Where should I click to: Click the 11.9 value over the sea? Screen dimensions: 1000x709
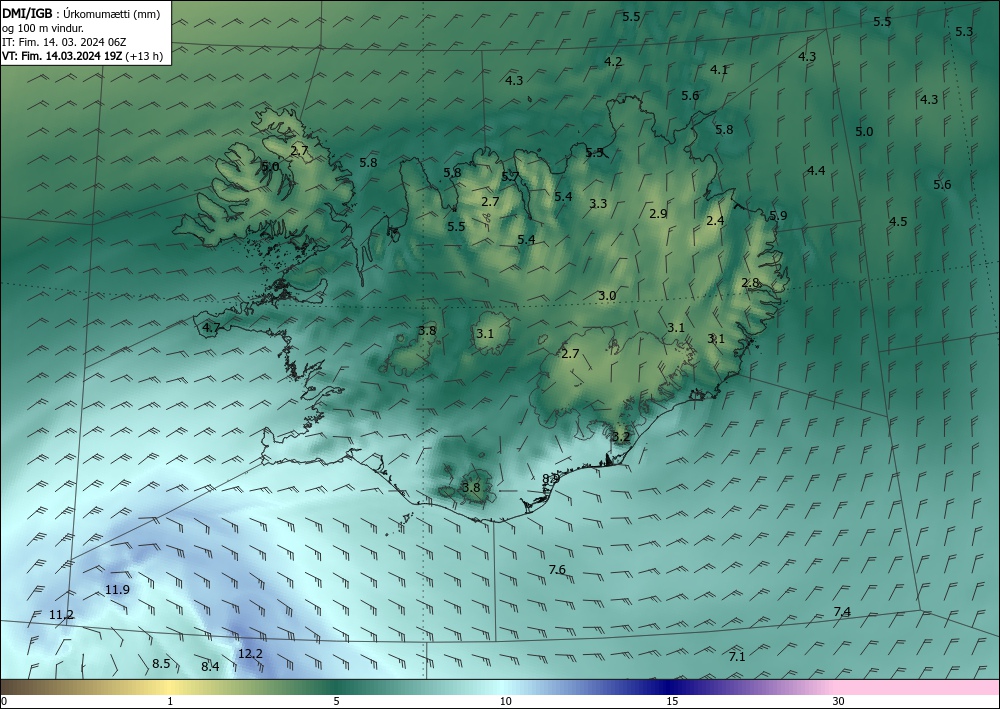(117, 590)
